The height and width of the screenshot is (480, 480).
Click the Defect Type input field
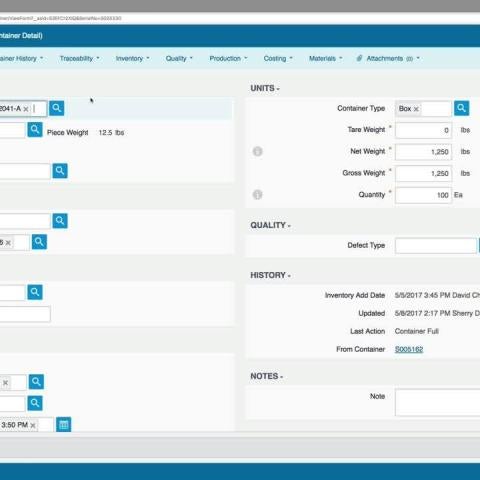pyautogui.click(x=436, y=246)
